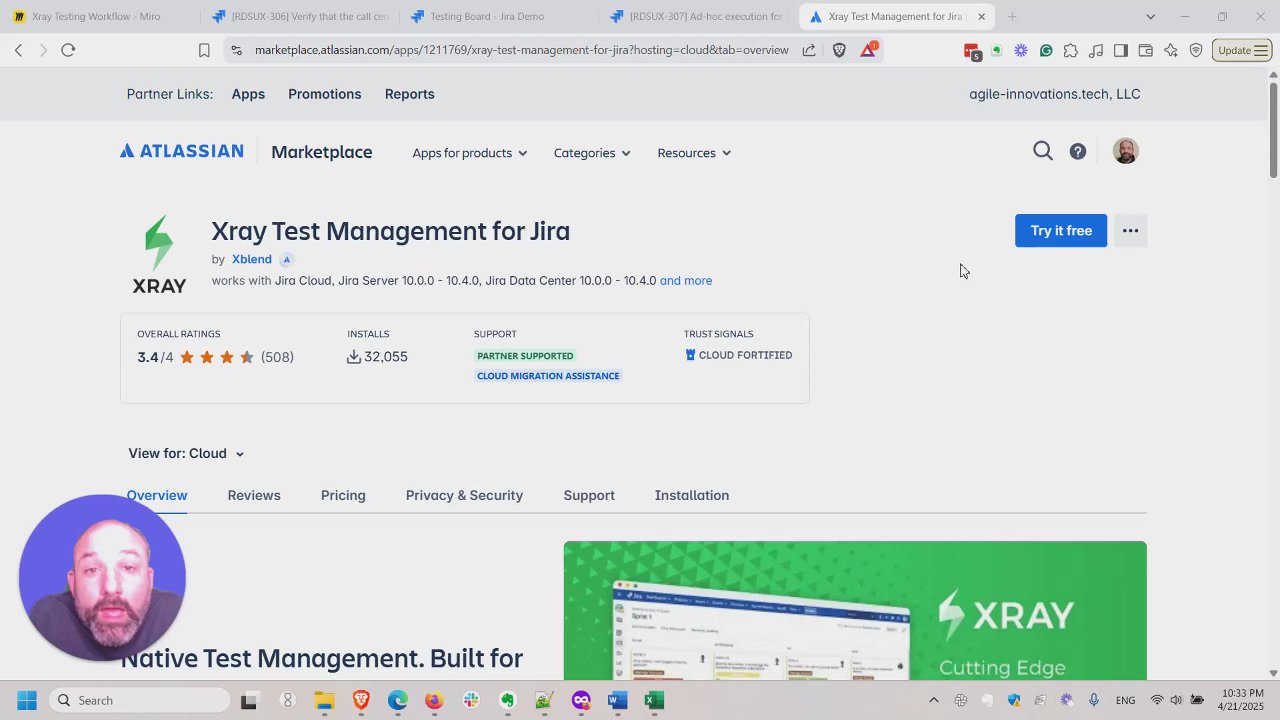This screenshot has height=720, width=1280.
Task: Bookmark this page with the bookmark icon
Action: click(204, 50)
